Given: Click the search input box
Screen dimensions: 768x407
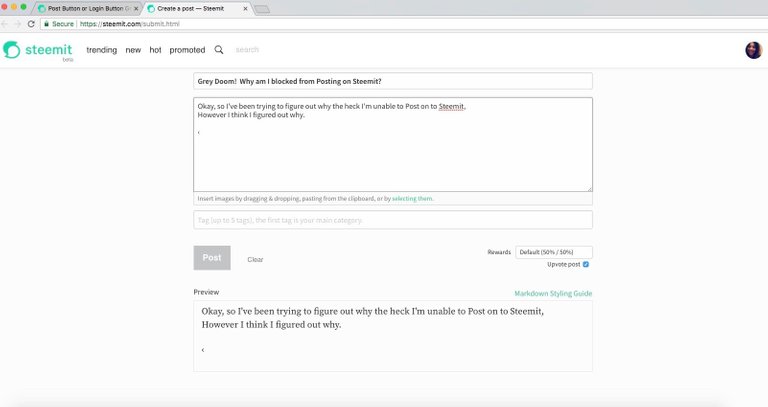Looking at the screenshot, I should pyautogui.click(x=247, y=50).
